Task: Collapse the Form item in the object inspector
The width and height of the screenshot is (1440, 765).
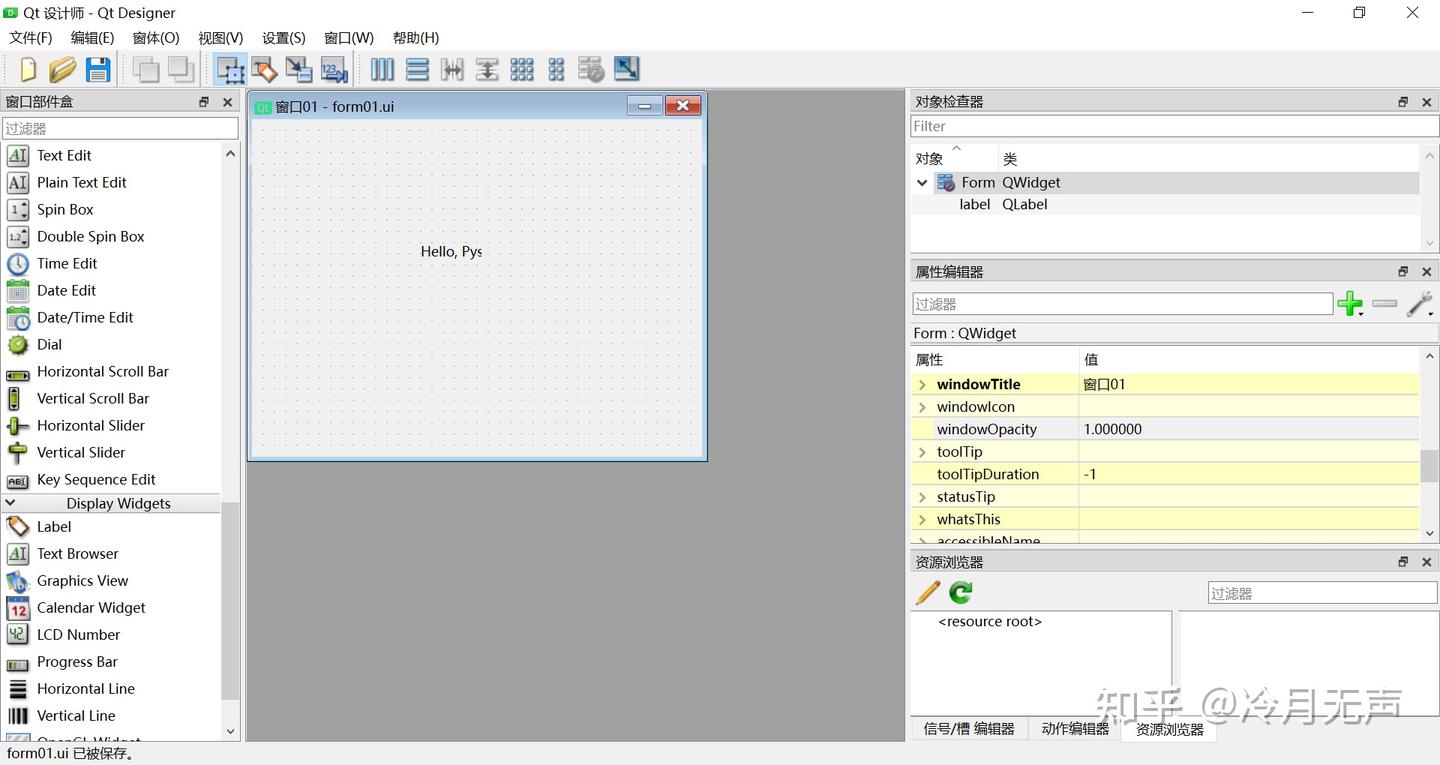Action: pos(922,182)
